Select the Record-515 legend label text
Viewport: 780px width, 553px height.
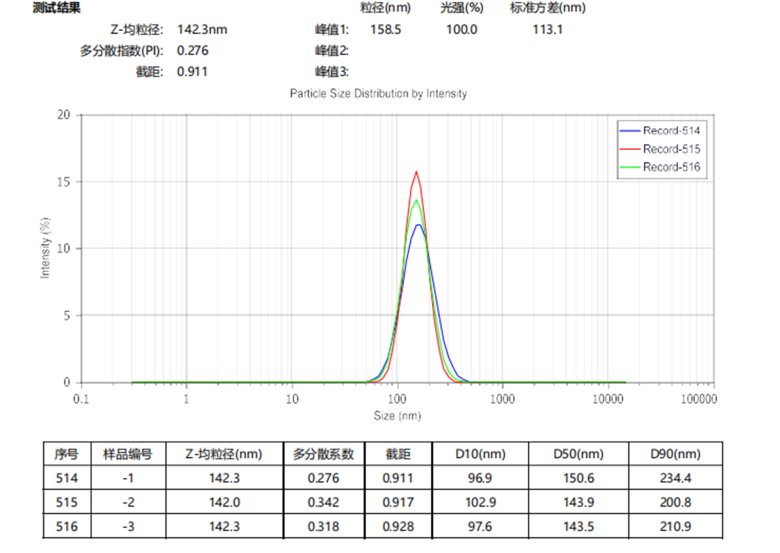coord(671,149)
